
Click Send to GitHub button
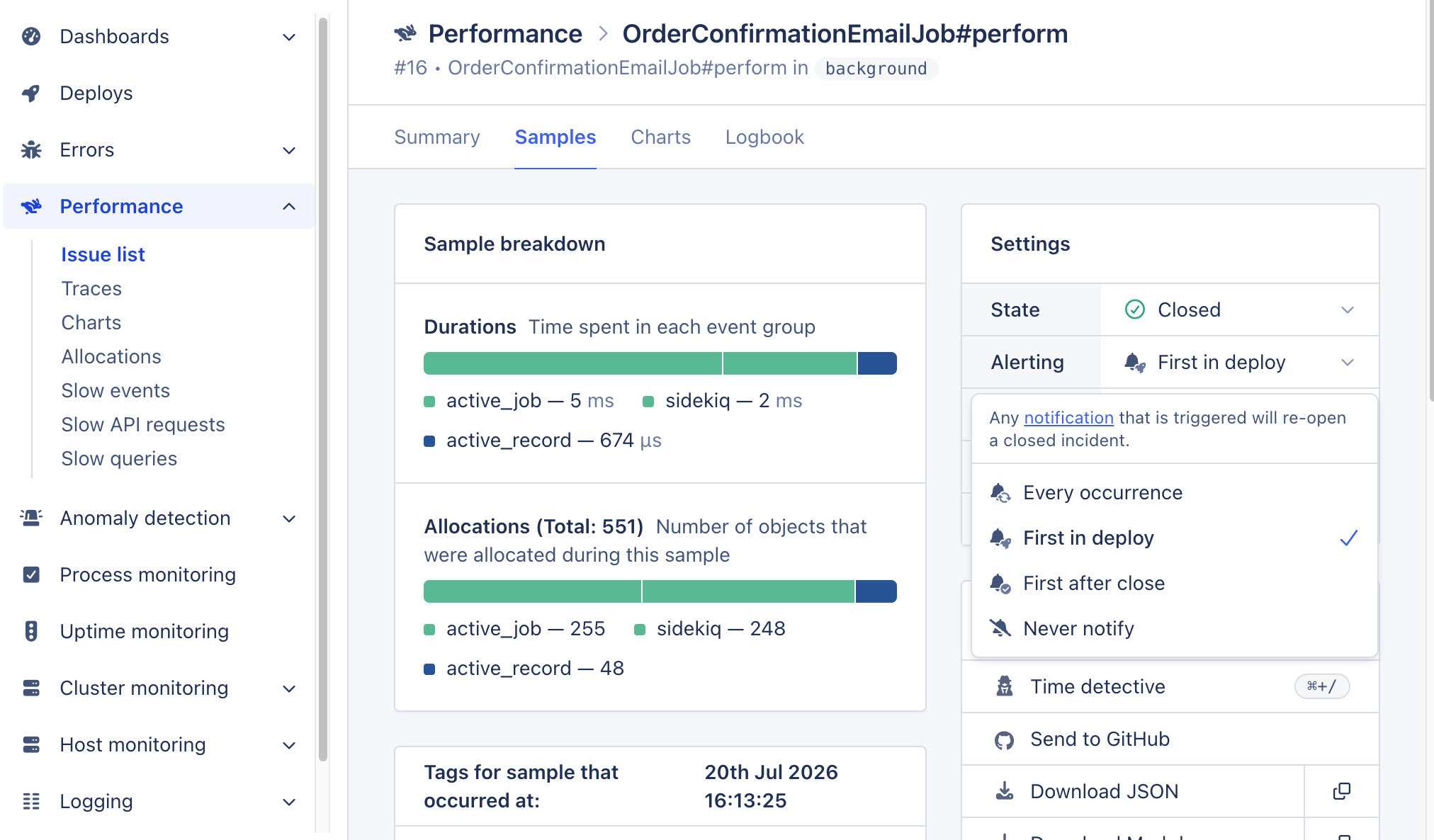click(x=1170, y=739)
